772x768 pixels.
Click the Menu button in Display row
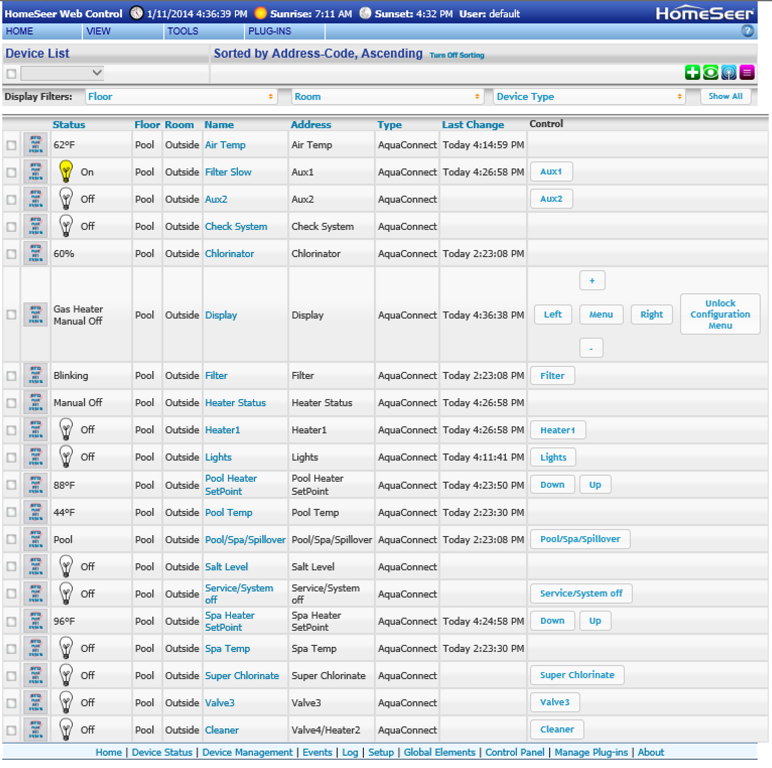click(601, 314)
